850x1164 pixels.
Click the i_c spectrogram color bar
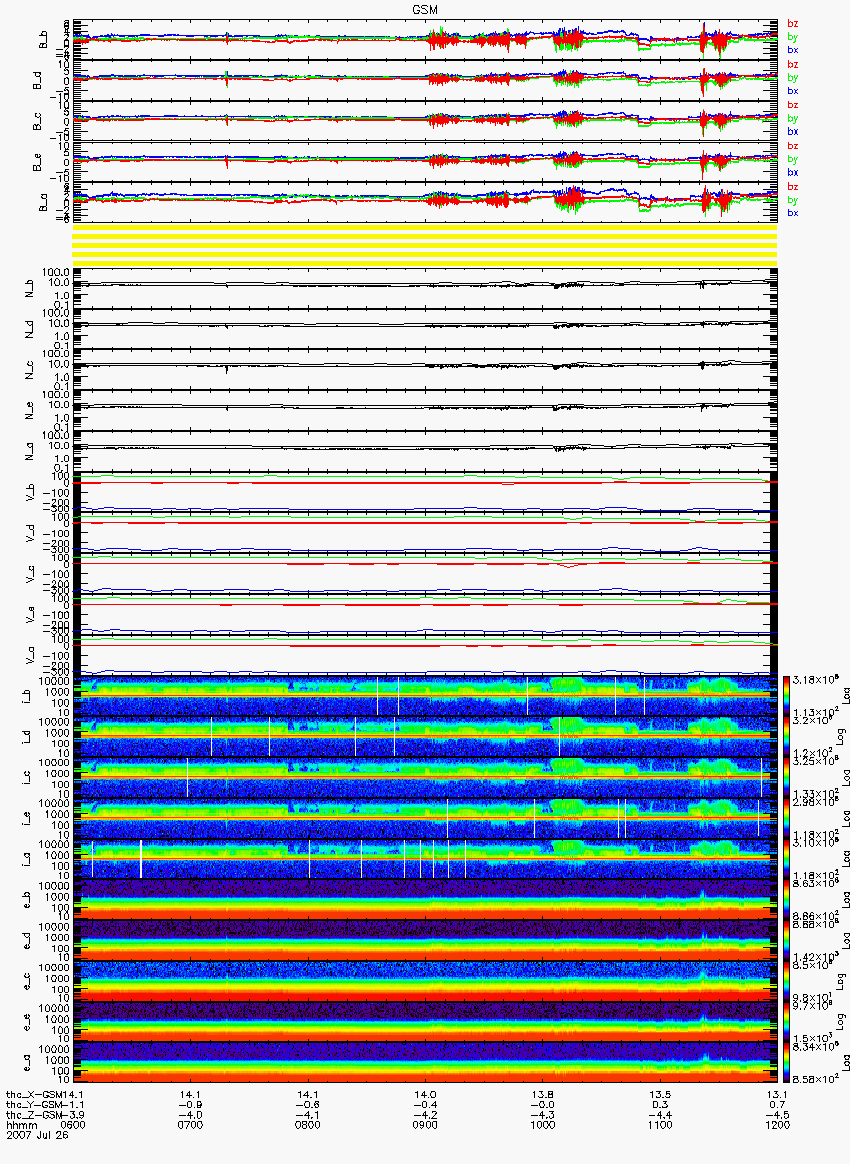[x=784, y=777]
